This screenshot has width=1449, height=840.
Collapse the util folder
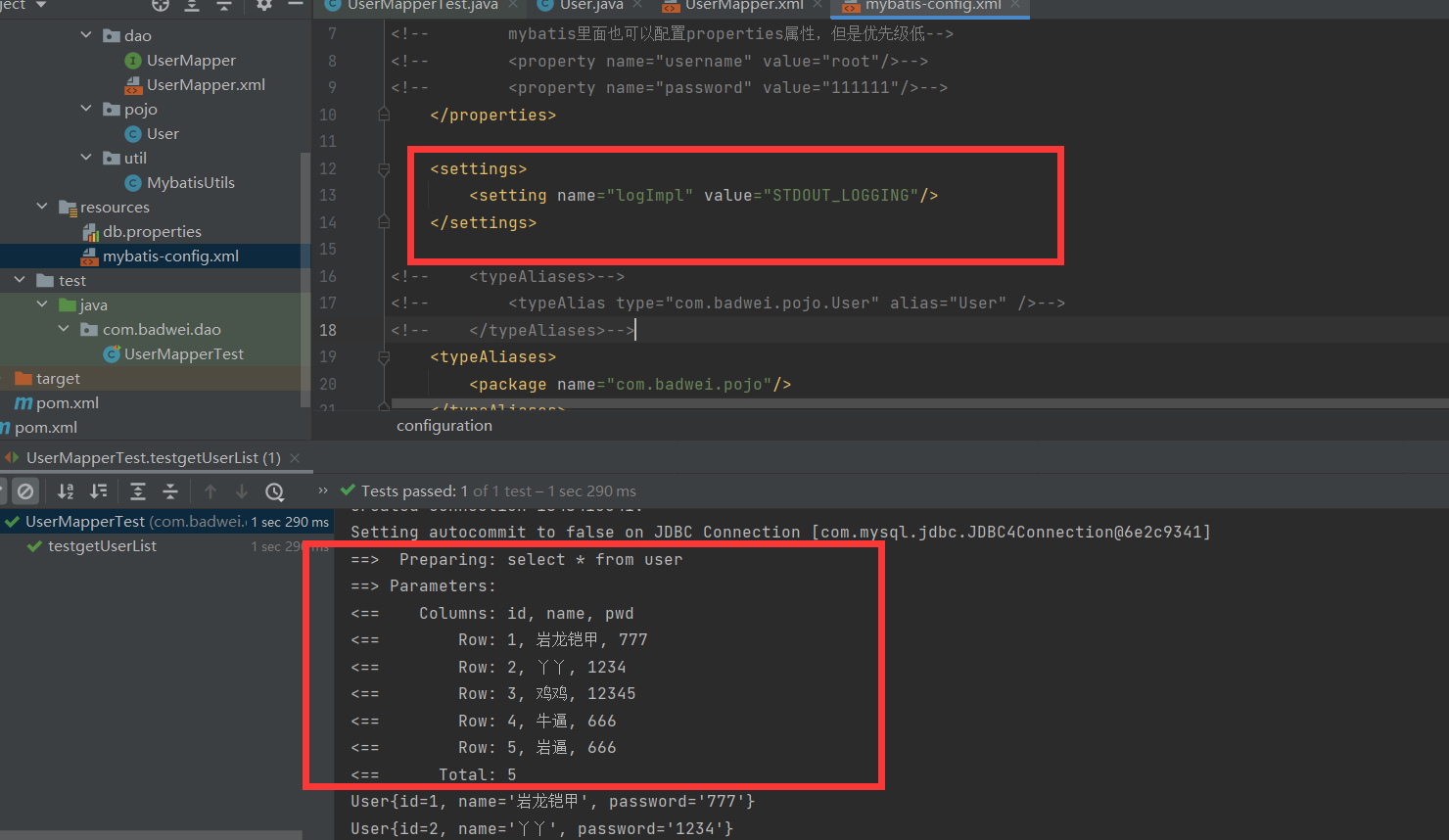pyautogui.click(x=86, y=158)
